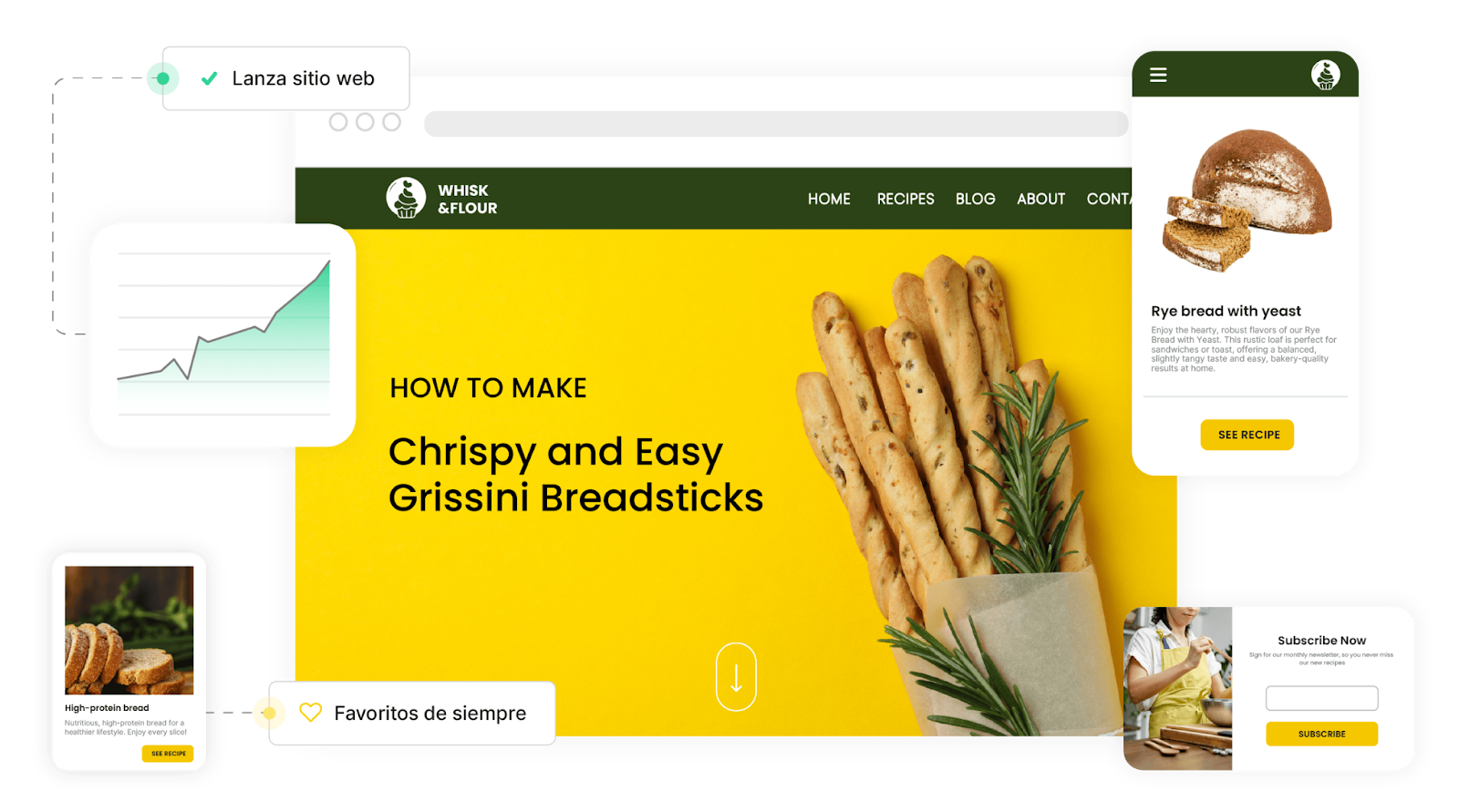This screenshot has width=1459, height=812.
Task: Click the Whisk & Flour cupcake logo
Action: [406, 198]
